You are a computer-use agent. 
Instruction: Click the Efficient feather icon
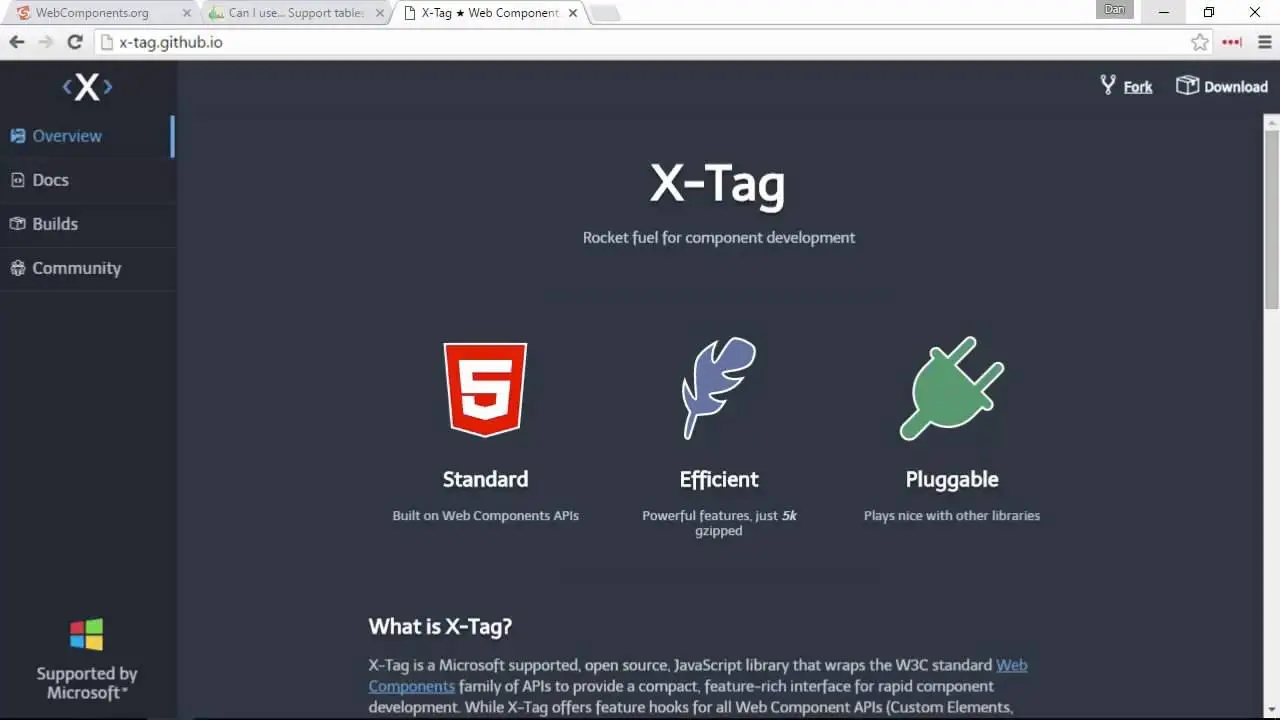click(718, 388)
